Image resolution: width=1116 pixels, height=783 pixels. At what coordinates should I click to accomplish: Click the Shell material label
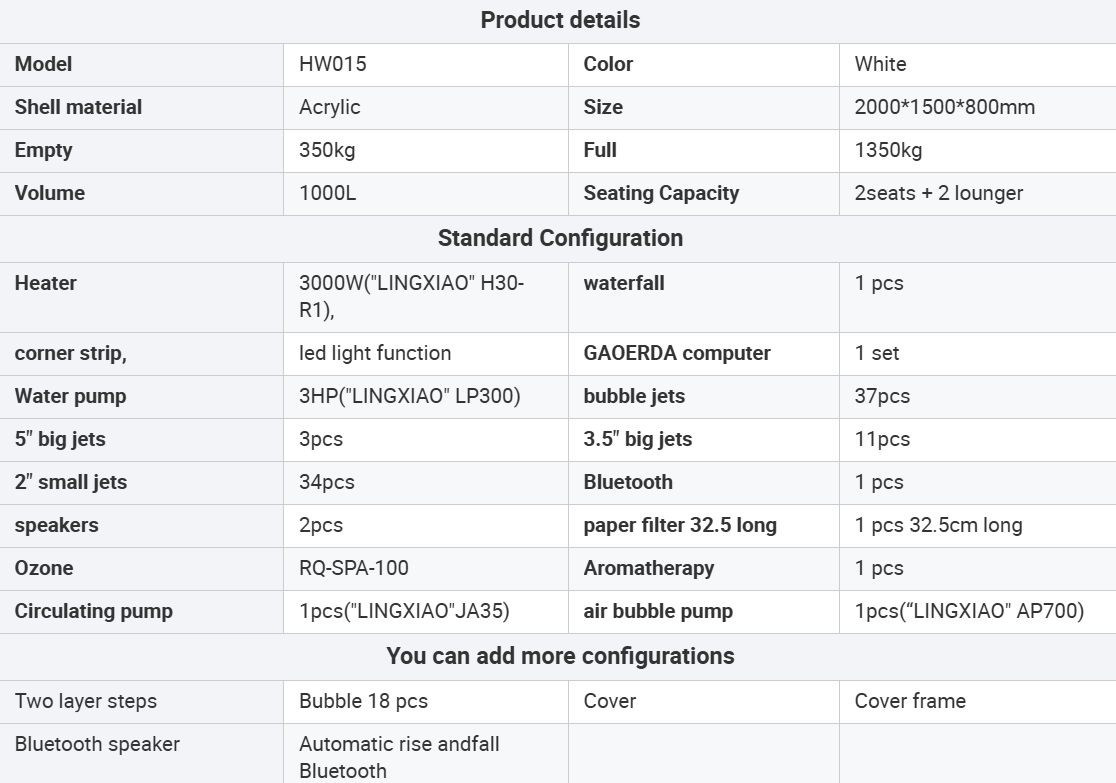(x=78, y=107)
